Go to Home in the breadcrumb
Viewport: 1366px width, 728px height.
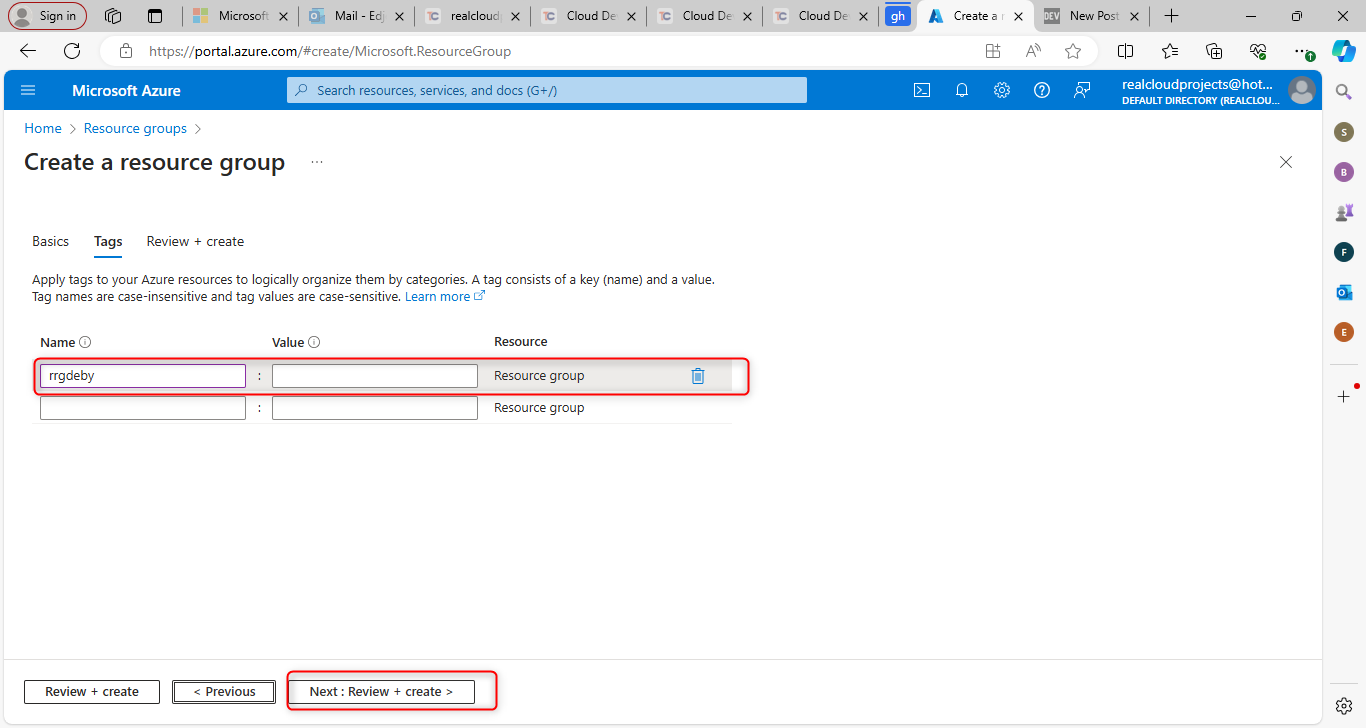coord(43,128)
